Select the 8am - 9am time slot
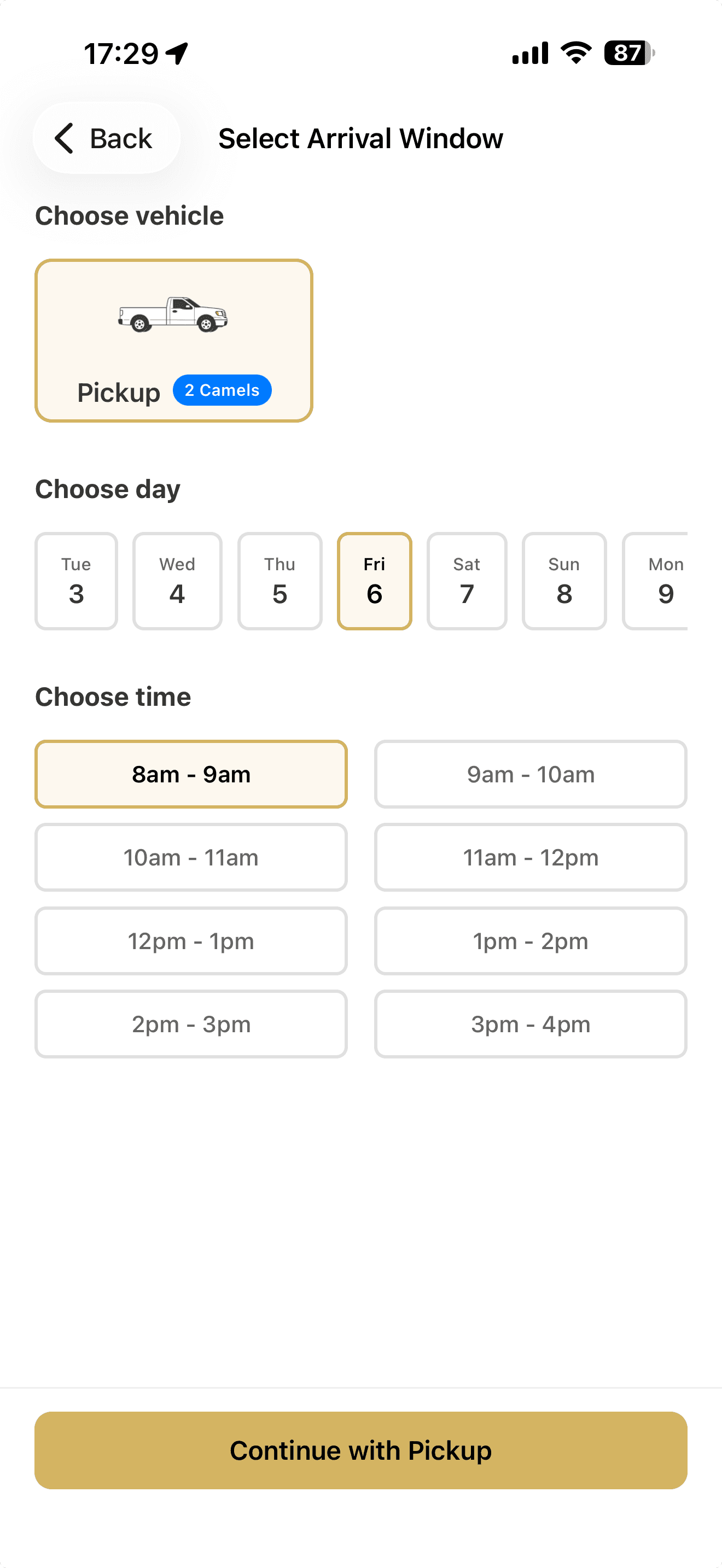722x1568 pixels. coord(191,774)
